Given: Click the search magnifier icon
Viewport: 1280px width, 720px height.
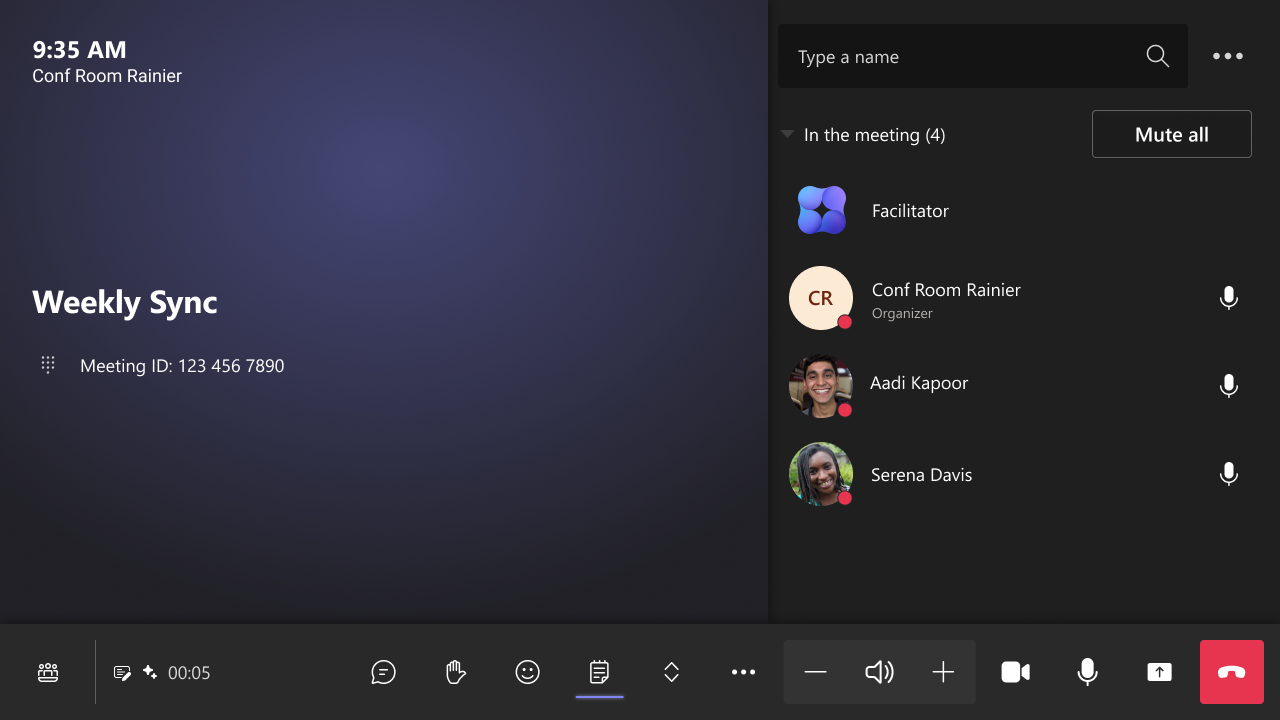Looking at the screenshot, I should click(x=1157, y=56).
